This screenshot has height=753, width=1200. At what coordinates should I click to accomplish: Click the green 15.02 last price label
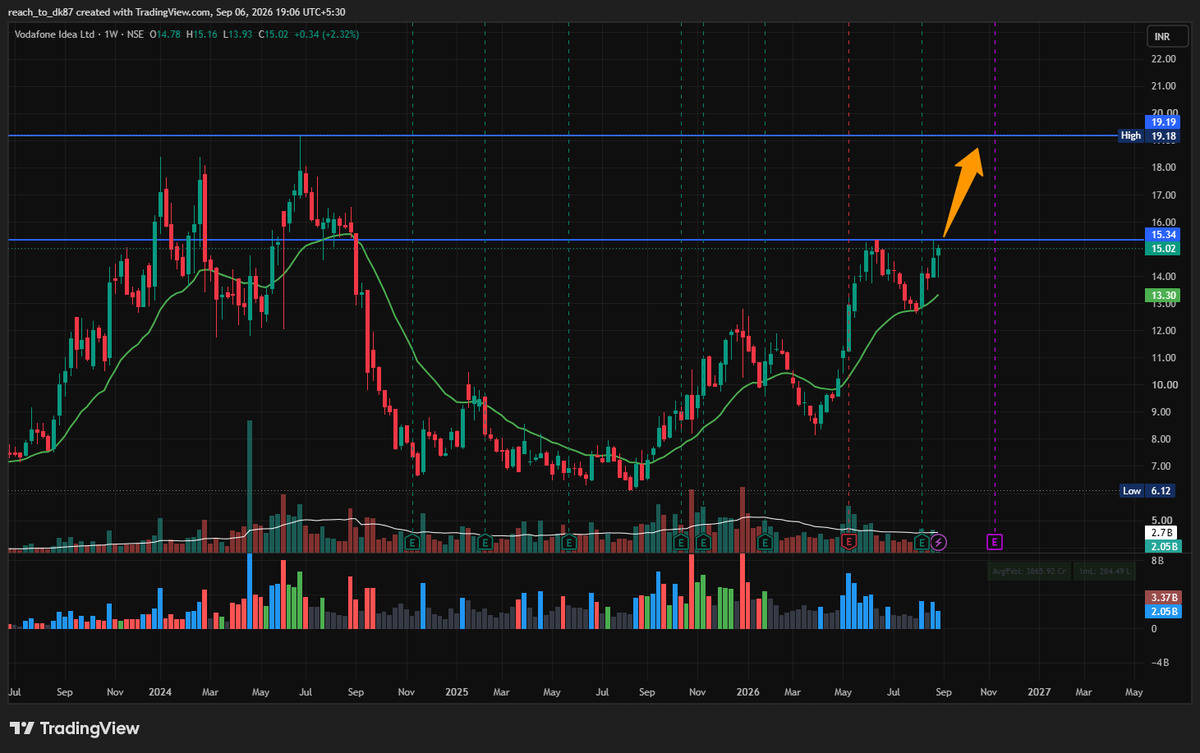(1162, 248)
